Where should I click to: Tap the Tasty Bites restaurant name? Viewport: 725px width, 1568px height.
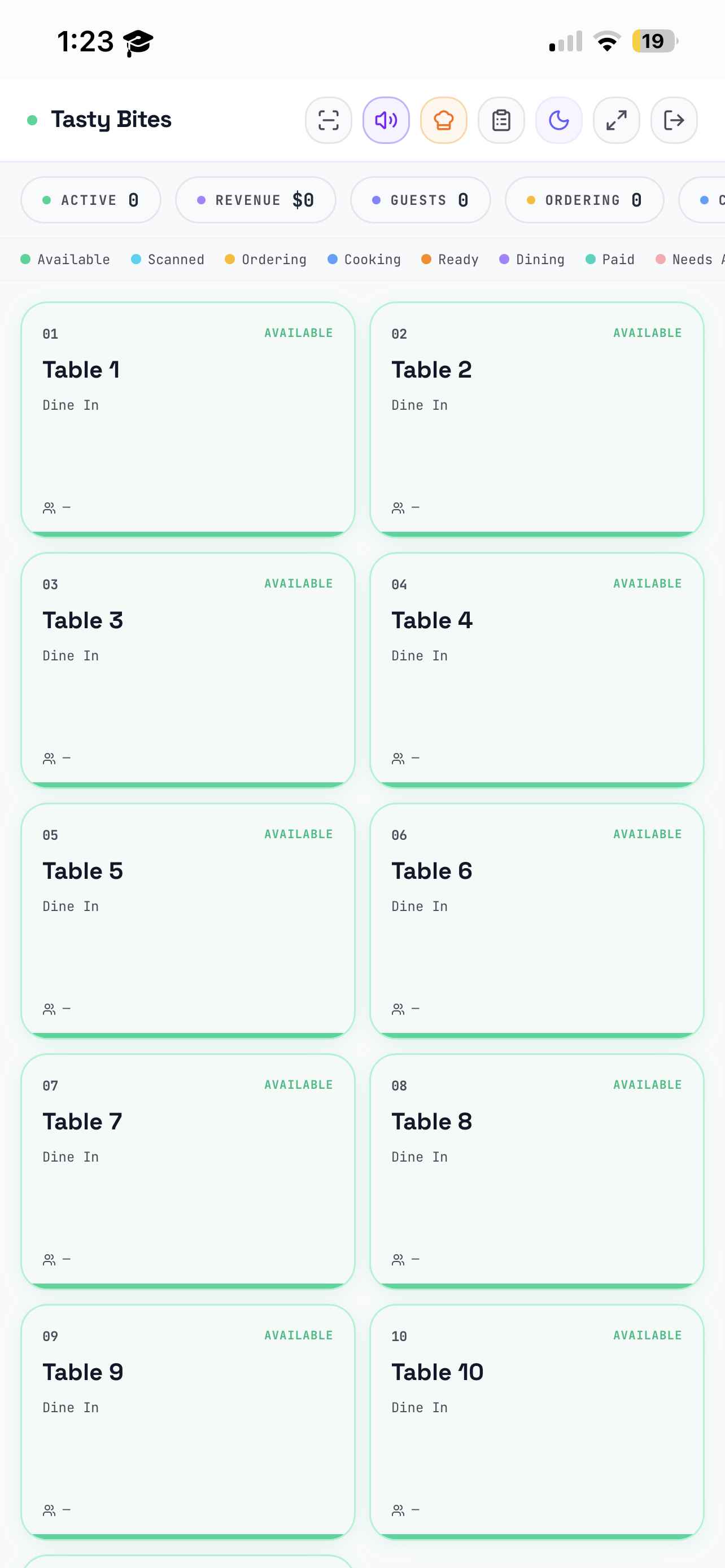pyautogui.click(x=111, y=119)
